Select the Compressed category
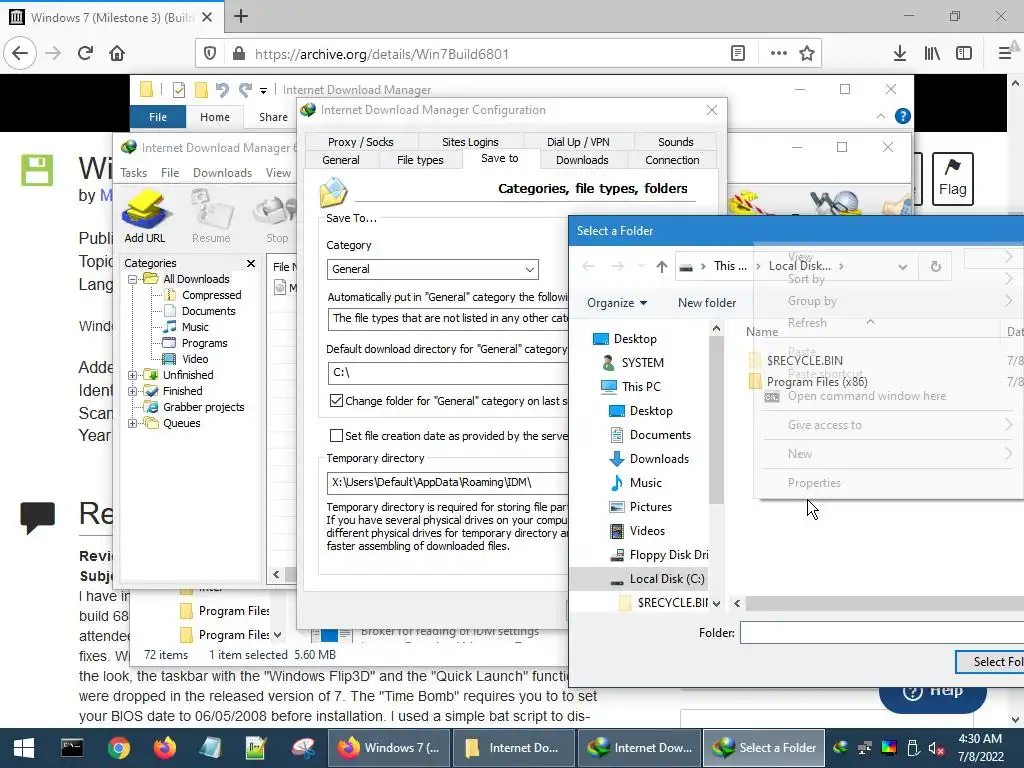This screenshot has height=768, width=1024. point(211,295)
